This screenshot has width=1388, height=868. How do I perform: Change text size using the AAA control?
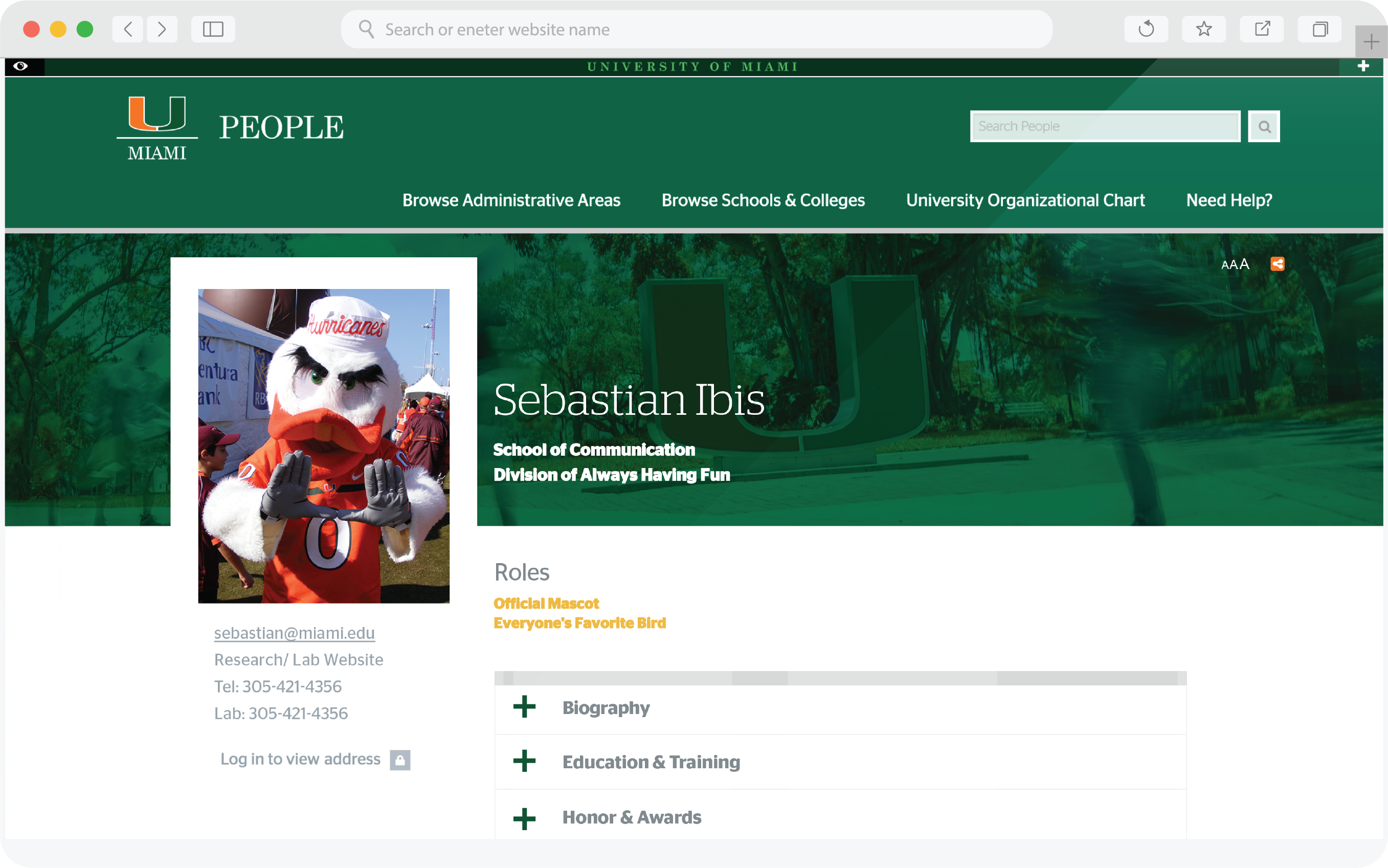[1235, 264]
